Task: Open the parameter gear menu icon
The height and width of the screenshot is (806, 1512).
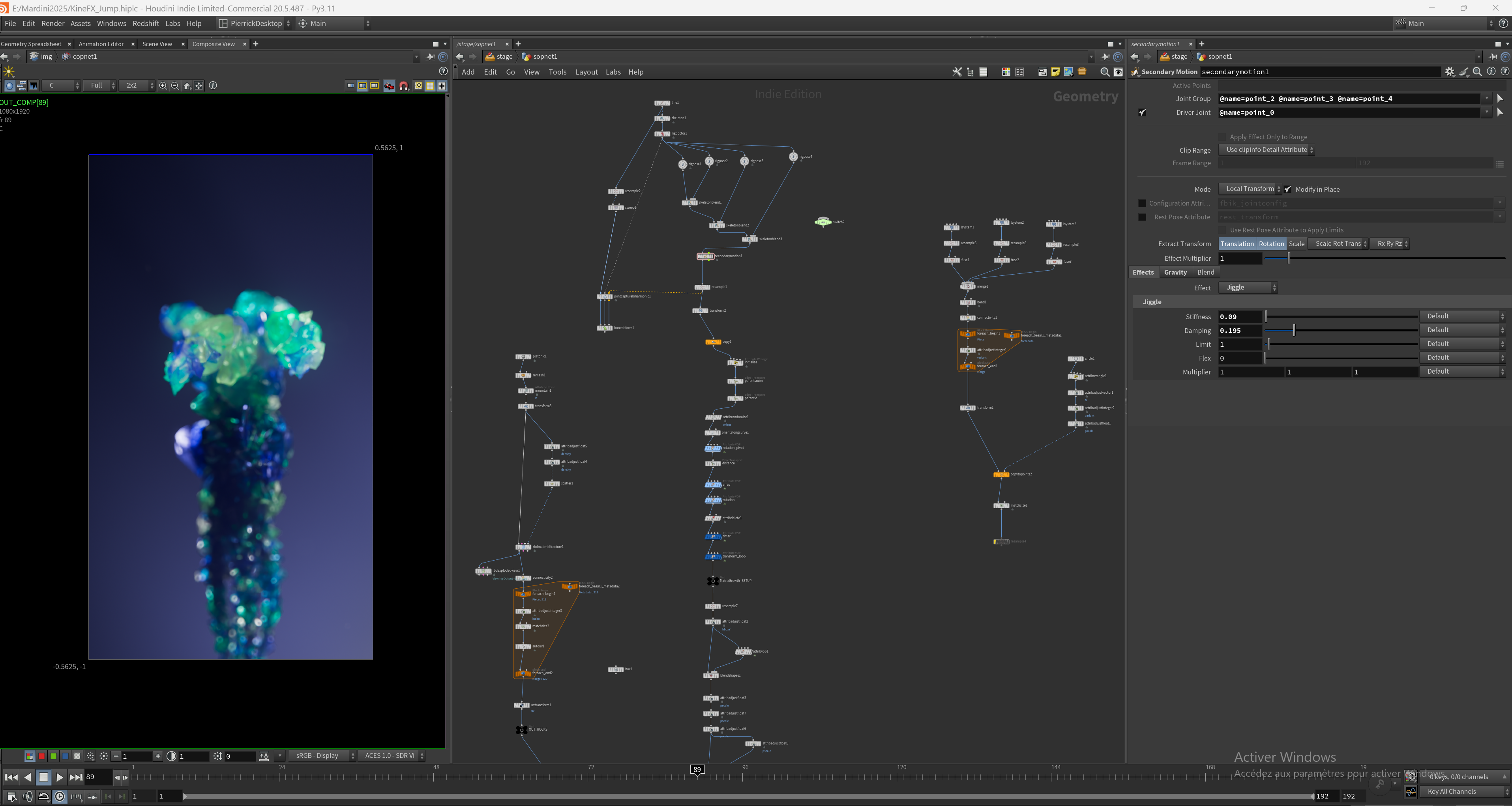Action: tap(1450, 71)
